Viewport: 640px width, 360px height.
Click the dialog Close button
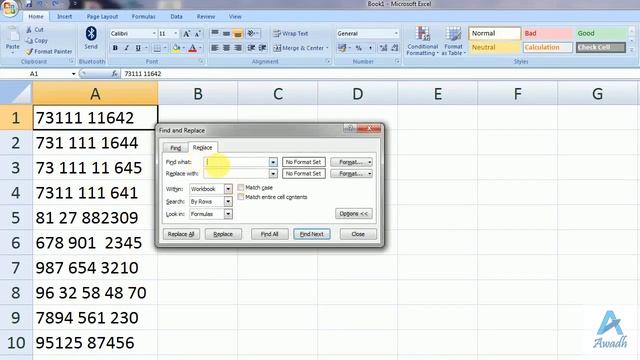tap(358, 234)
